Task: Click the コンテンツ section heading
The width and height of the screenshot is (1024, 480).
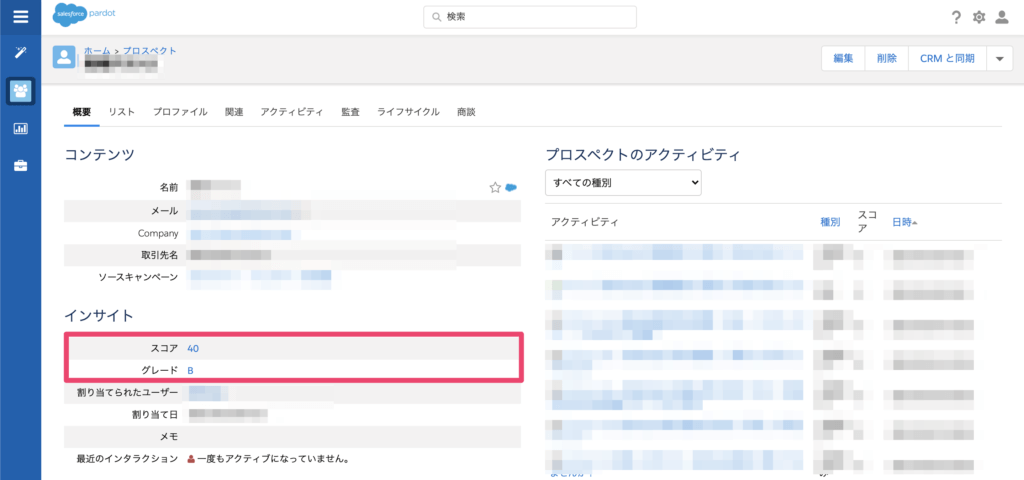Action: coord(99,155)
